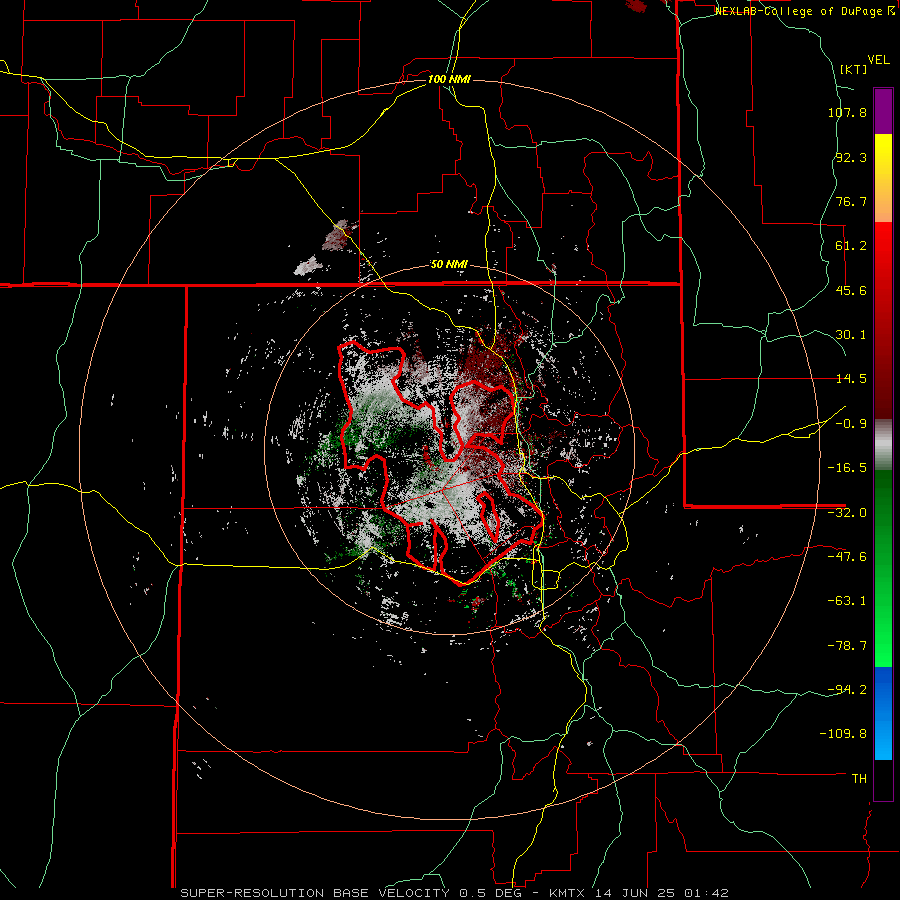Viewport: 900px width, 900px height.
Task: Click the VEL legend title
Action: pyautogui.click(x=879, y=60)
